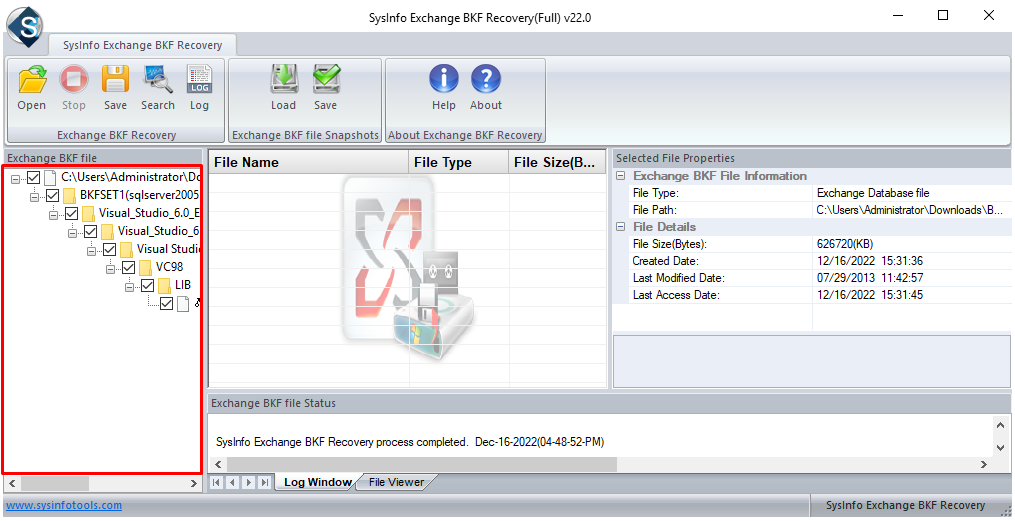Toggle checkbox of file under LIB
The image size is (1015, 521).
coord(166,304)
